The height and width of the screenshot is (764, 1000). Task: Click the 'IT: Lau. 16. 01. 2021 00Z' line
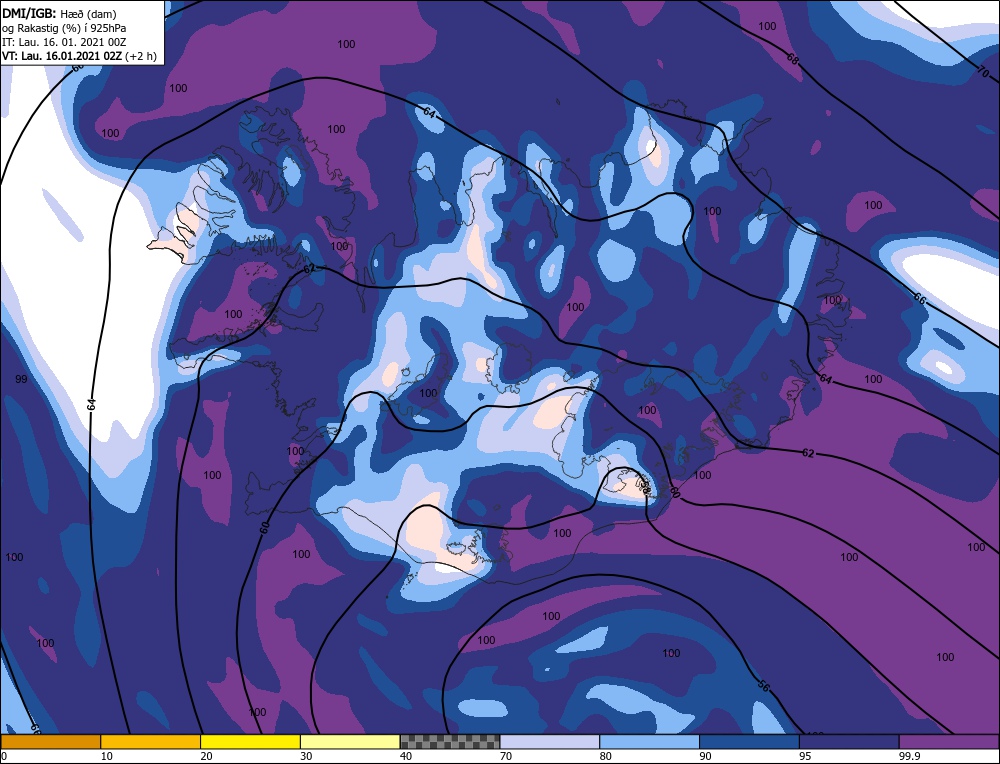[64, 42]
